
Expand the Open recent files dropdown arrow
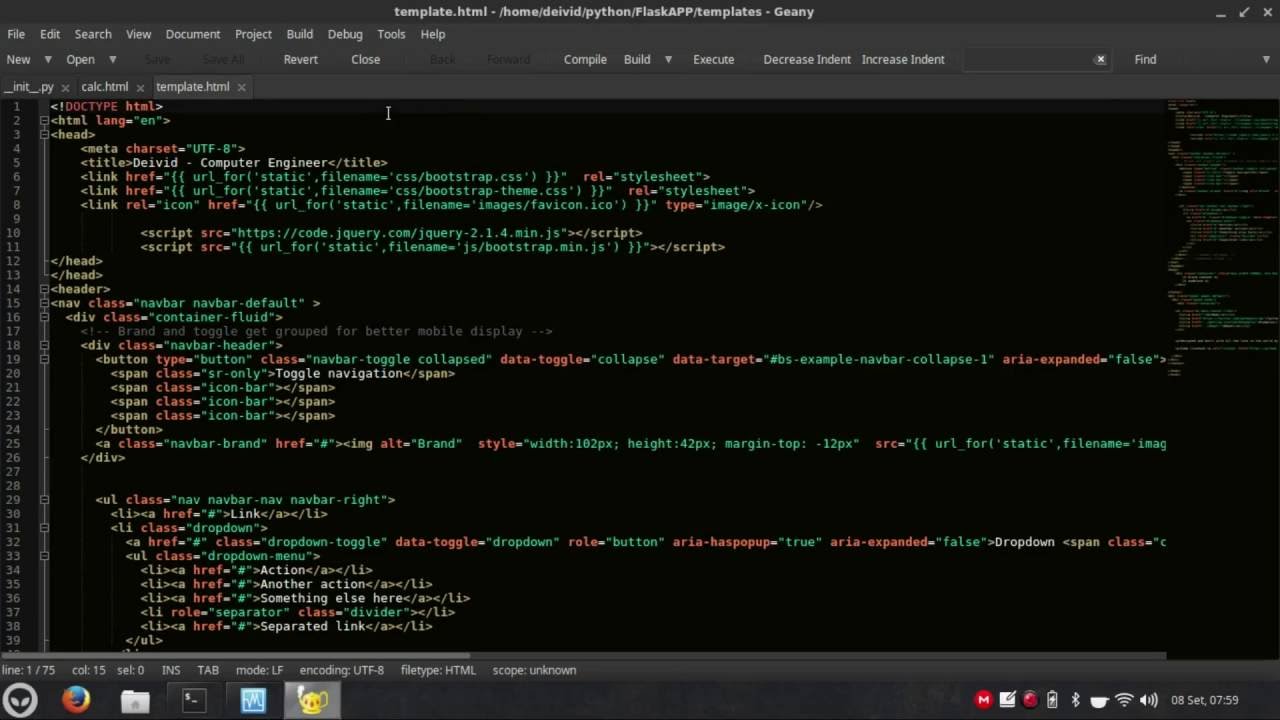(x=112, y=59)
